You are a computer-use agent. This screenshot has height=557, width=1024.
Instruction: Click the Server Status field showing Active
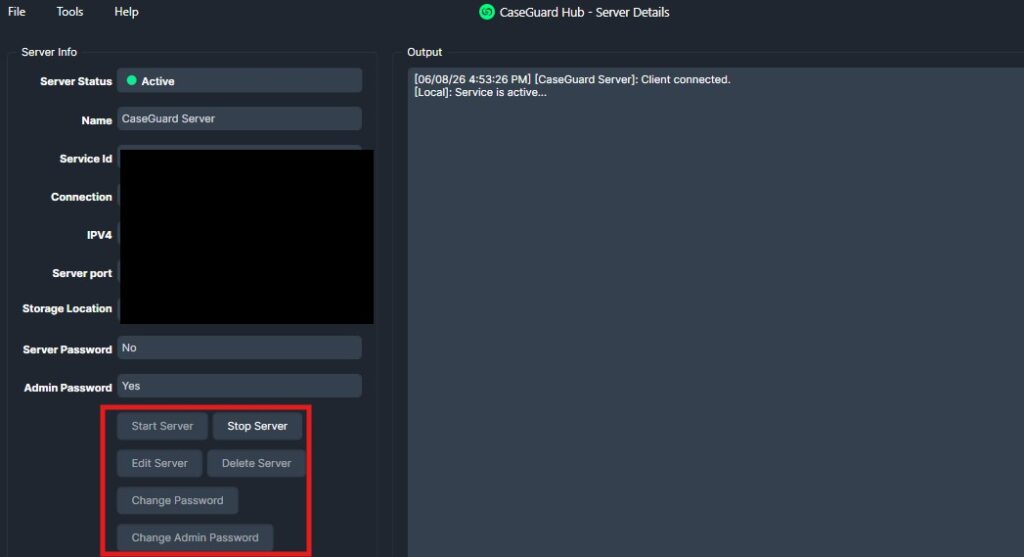(x=239, y=80)
